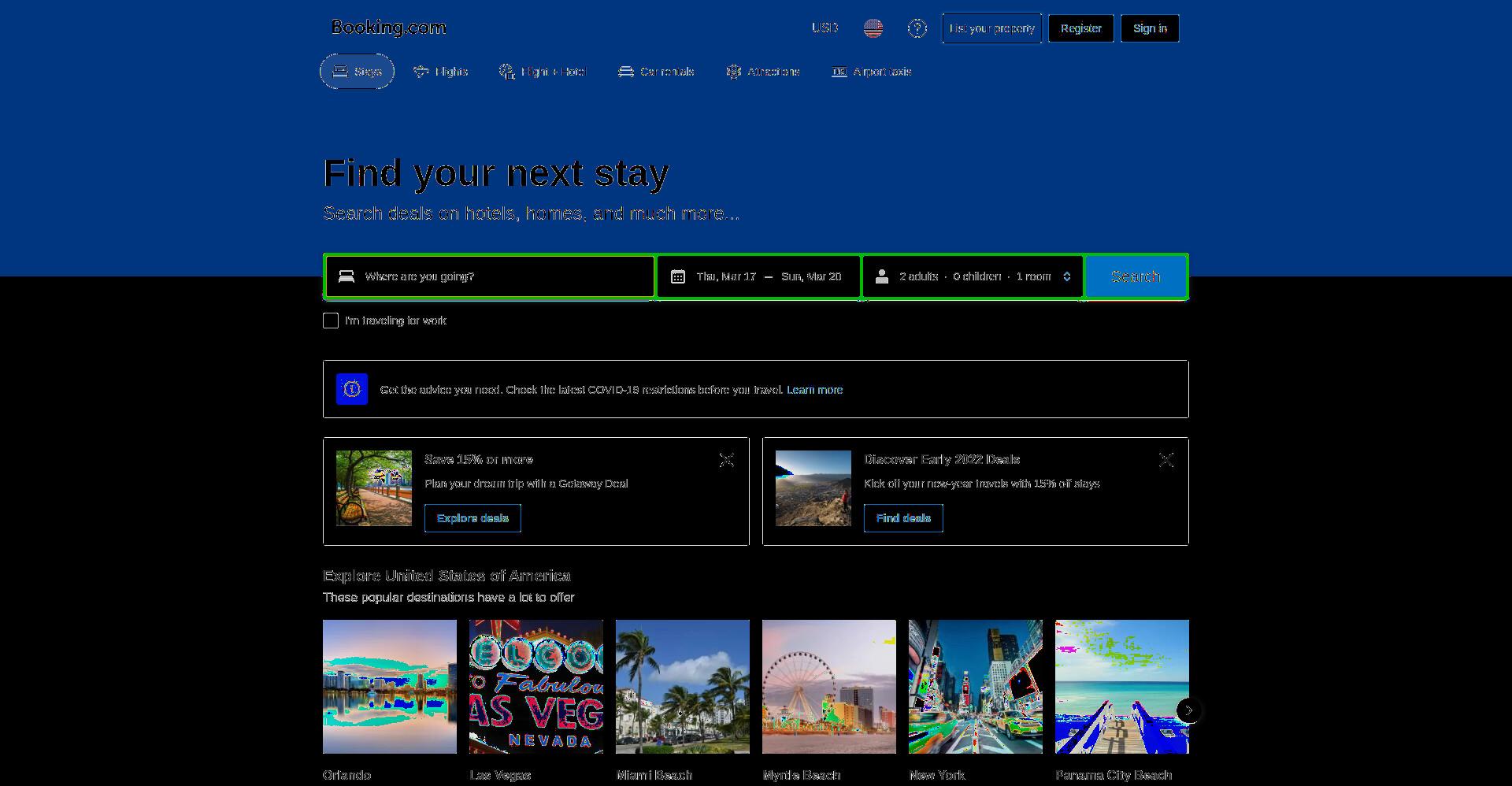Pick check-out date Sun, Mar 20
1512x786 pixels.
pos(811,276)
